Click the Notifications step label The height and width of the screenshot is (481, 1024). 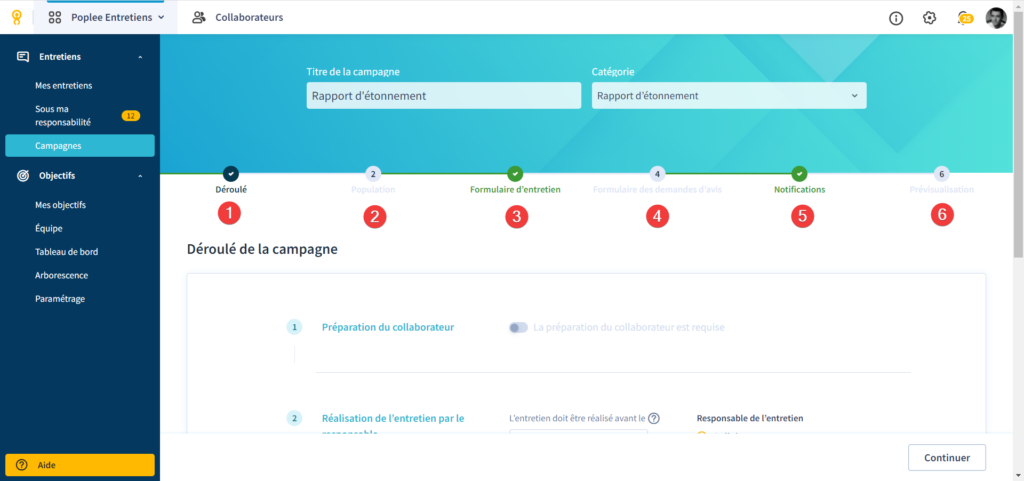point(799,190)
